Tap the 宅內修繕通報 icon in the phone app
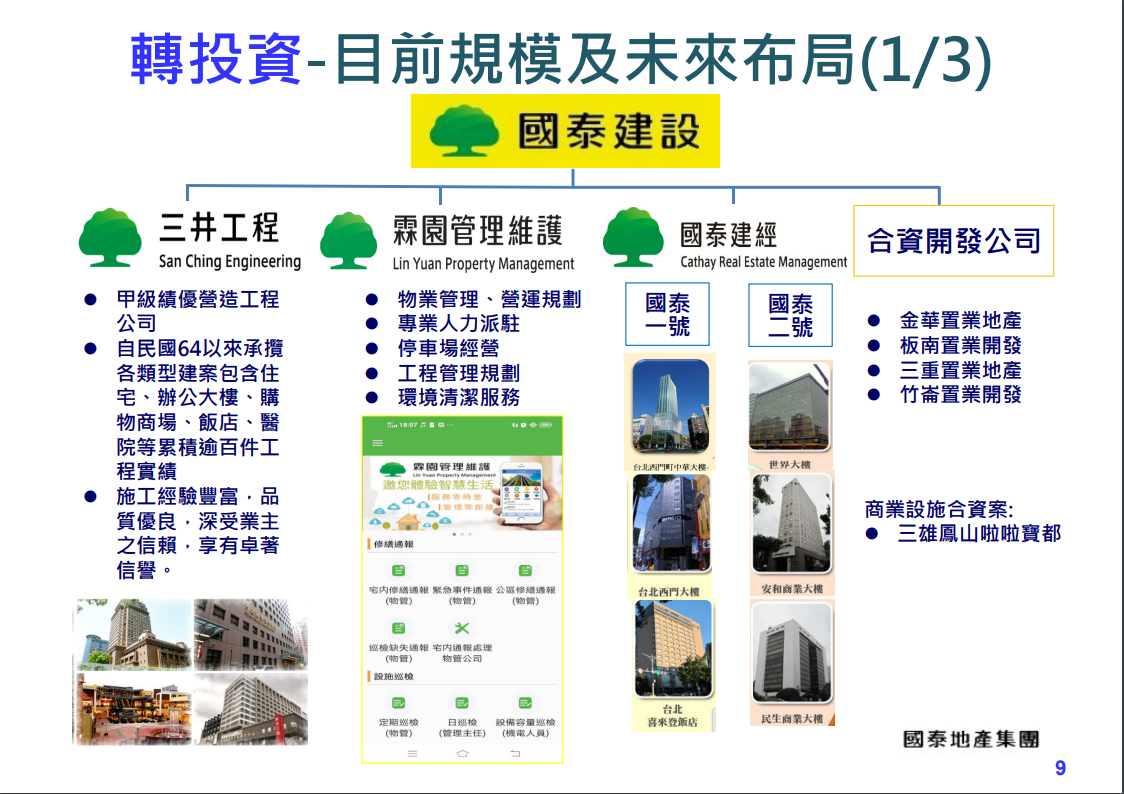Viewport: 1124px width, 794px height. (x=399, y=570)
